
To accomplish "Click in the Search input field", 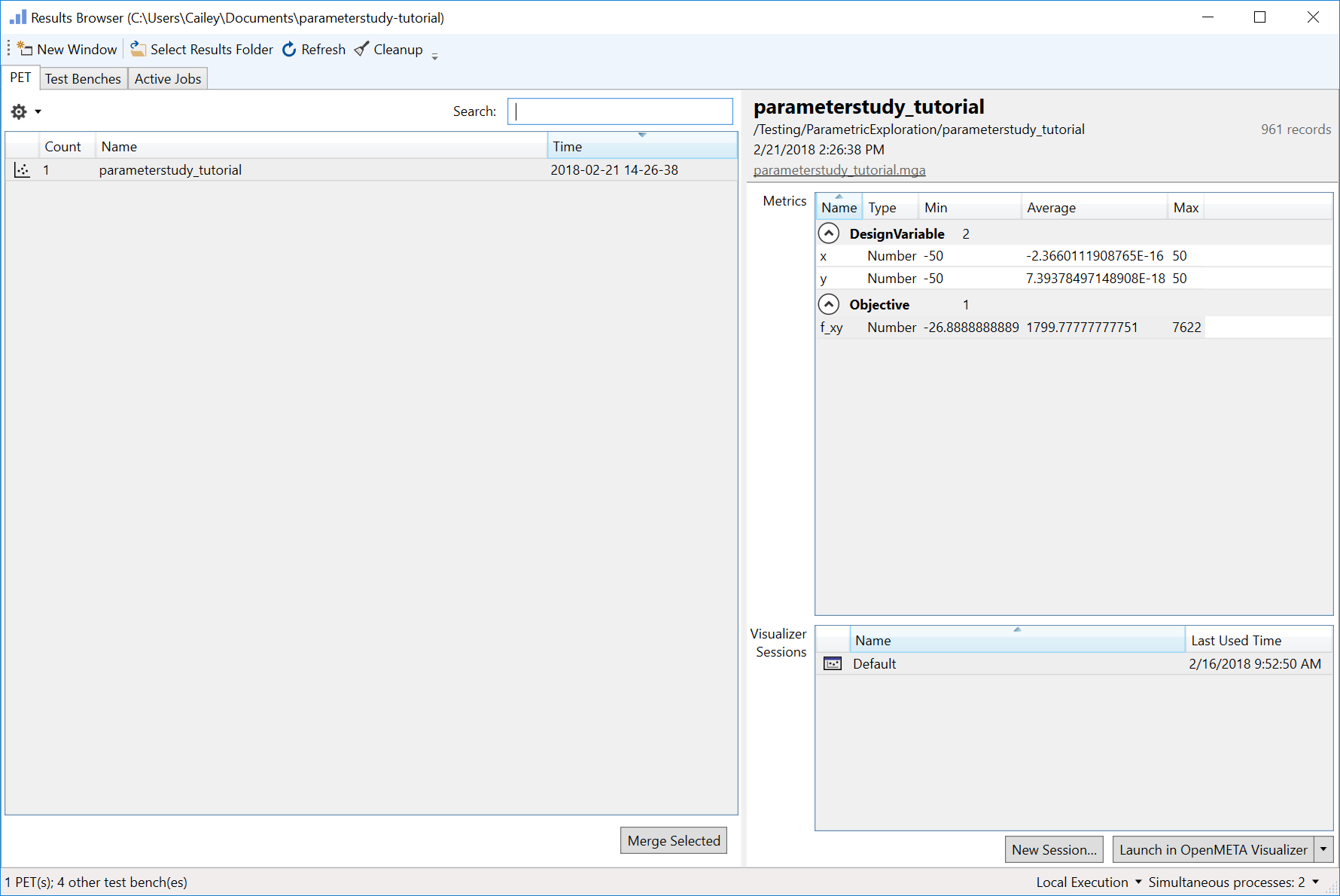I will (620, 111).
